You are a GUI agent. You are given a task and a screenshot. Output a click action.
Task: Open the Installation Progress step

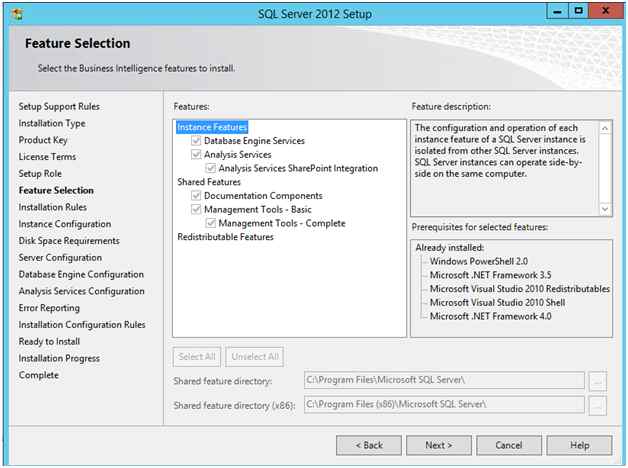[59, 358]
